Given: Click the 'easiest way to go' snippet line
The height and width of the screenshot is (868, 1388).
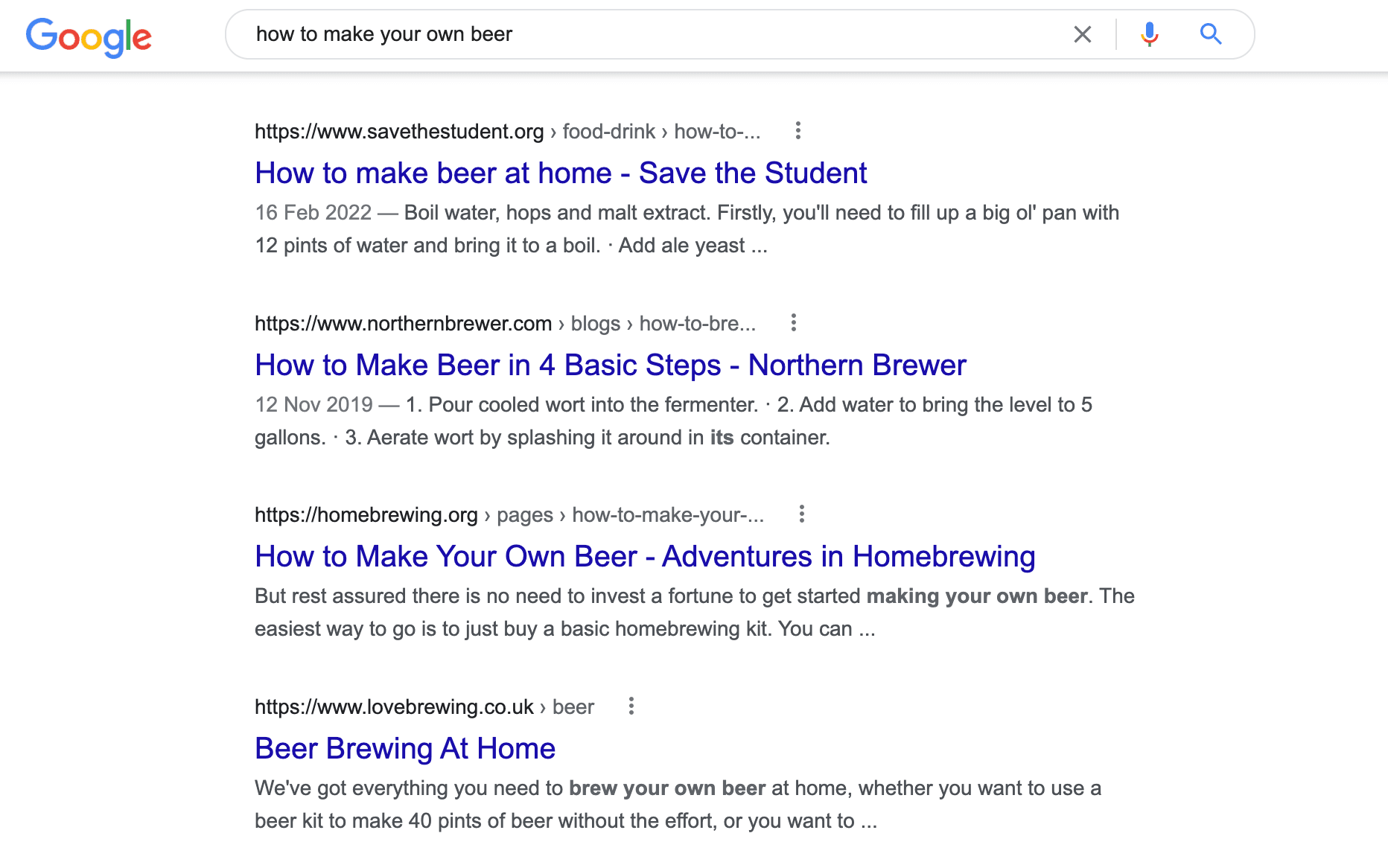Looking at the screenshot, I should coord(565,629).
